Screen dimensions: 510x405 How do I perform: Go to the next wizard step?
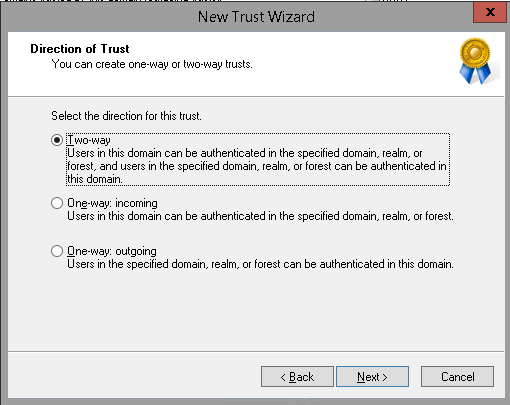372,377
